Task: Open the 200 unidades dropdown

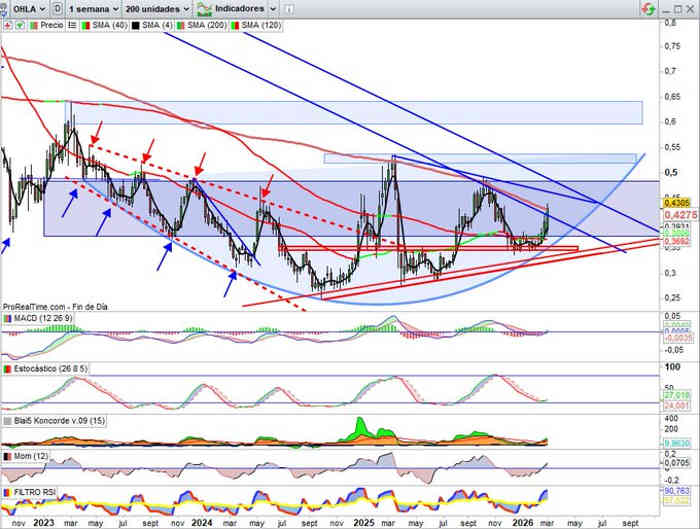Action: pos(156,7)
